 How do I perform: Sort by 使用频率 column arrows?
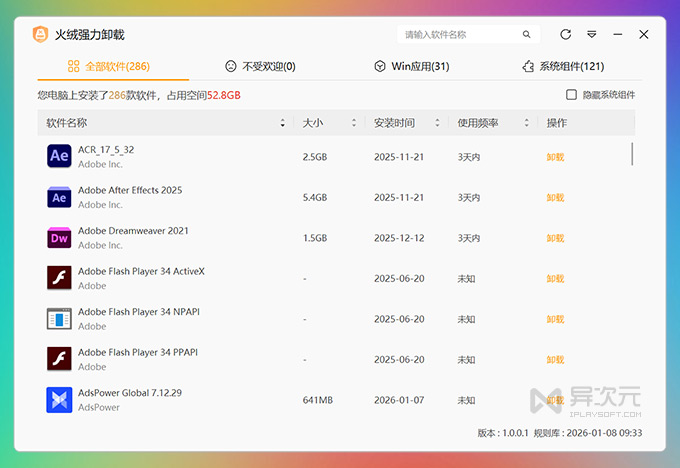pyautogui.click(x=526, y=123)
